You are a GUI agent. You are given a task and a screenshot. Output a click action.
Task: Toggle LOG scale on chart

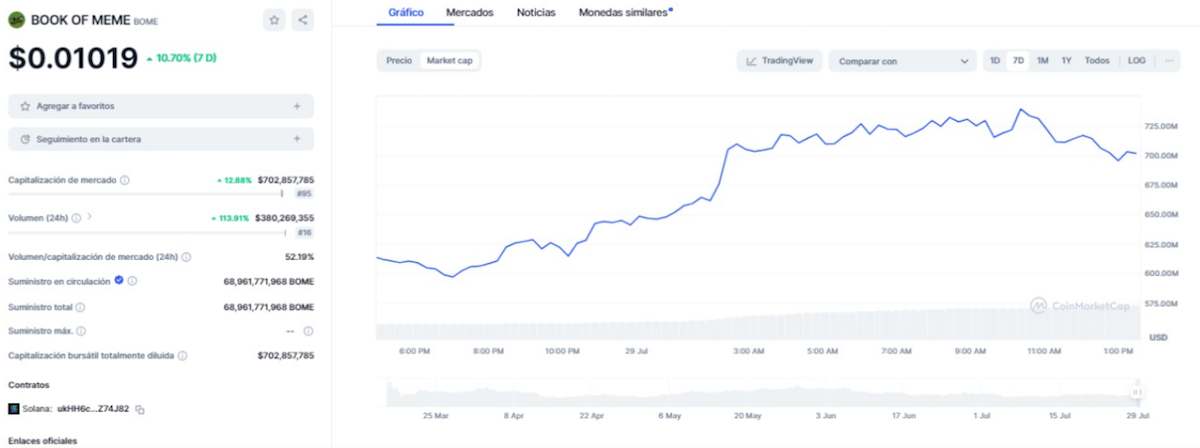click(1136, 61)
